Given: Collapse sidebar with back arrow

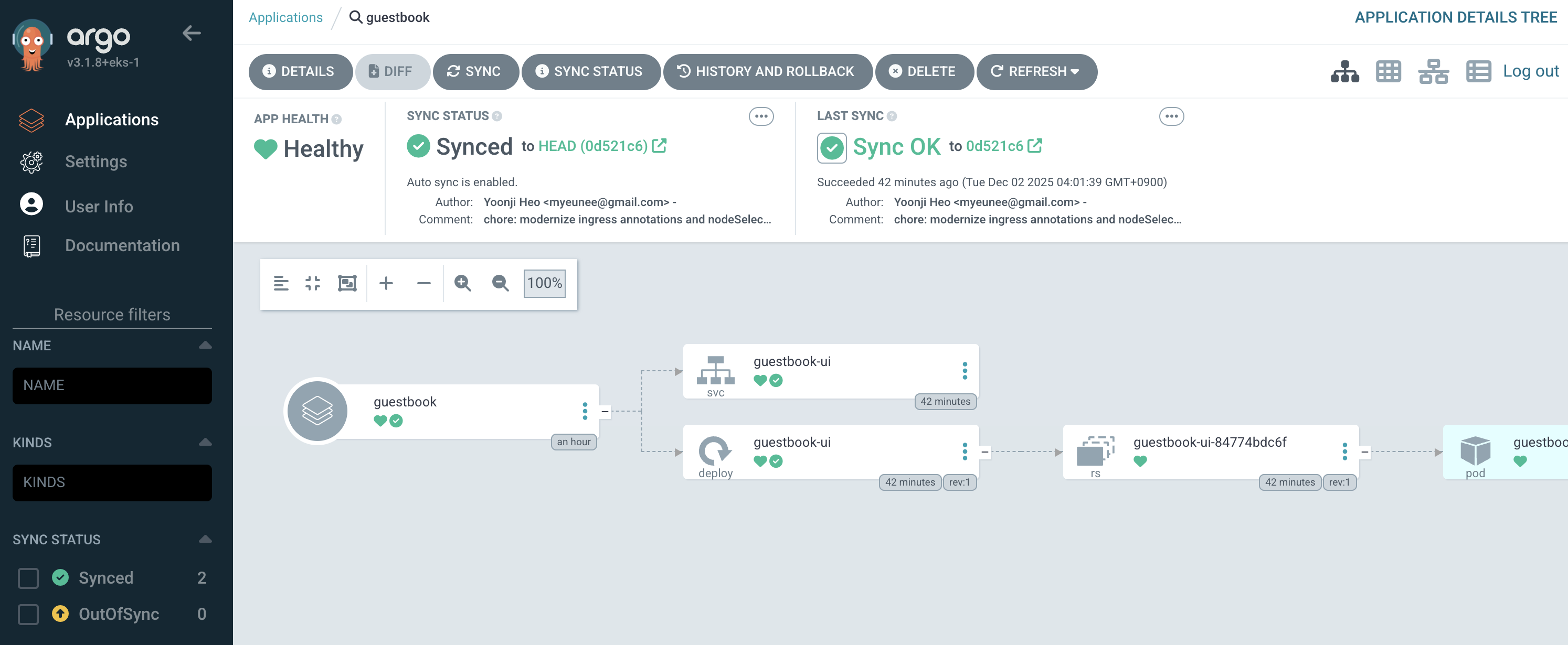Looking at the screenshot, I should (192, 34).
